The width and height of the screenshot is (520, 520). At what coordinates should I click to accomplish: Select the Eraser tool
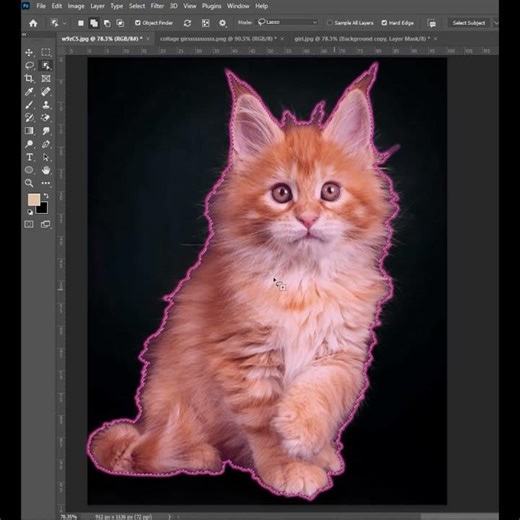pyautogui.click(x=46, y=118)
